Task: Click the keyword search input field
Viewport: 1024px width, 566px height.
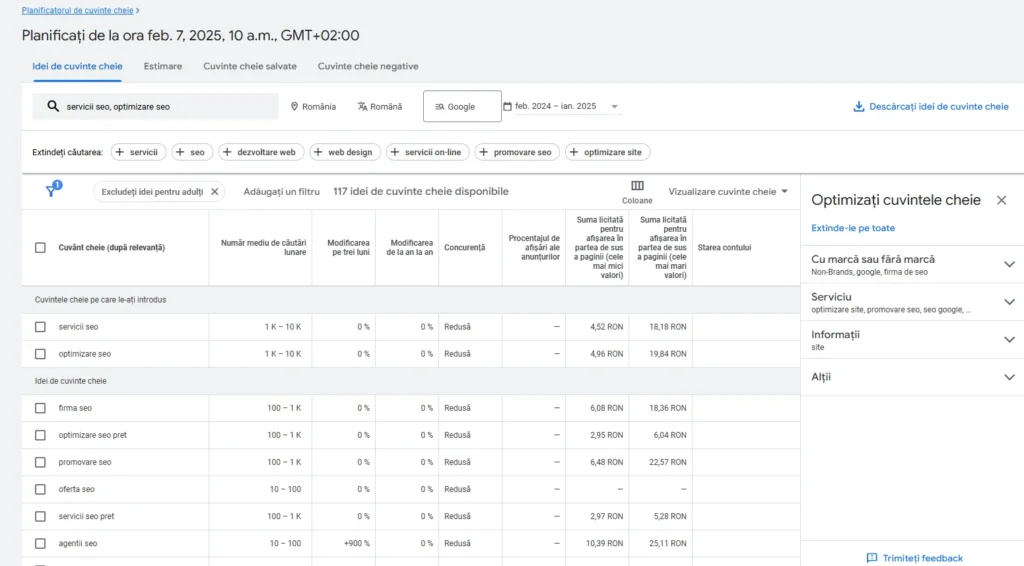Action: click(x=155, y=106)
